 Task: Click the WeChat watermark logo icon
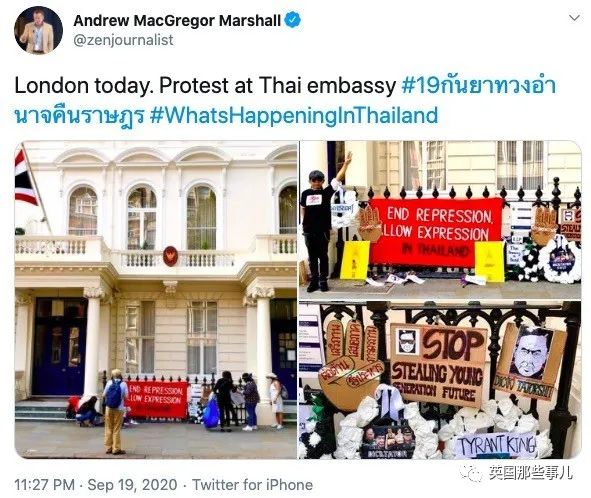471,473
